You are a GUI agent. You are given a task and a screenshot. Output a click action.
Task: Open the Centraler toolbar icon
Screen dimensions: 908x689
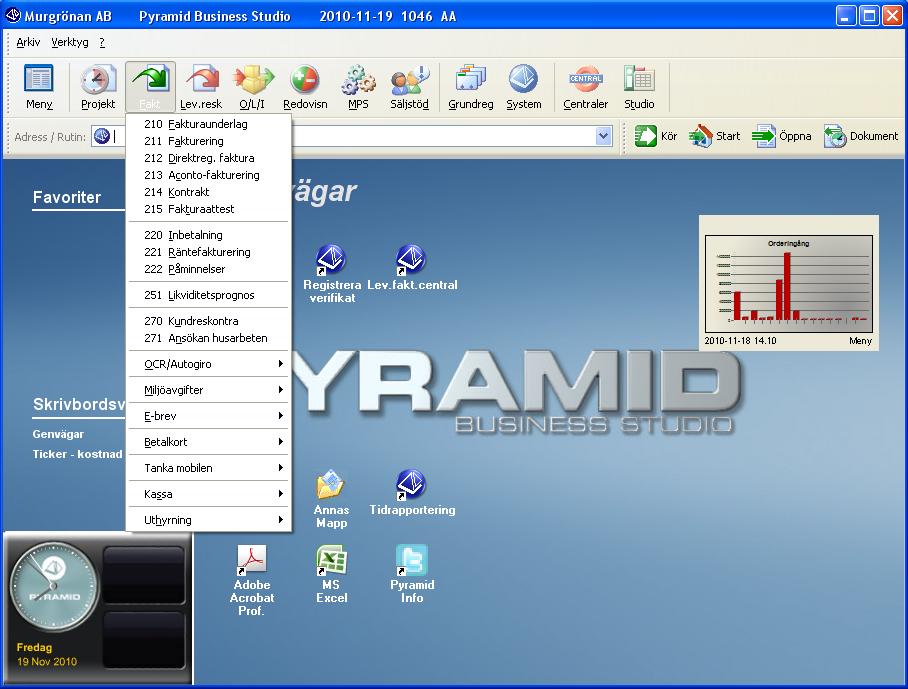585,87
